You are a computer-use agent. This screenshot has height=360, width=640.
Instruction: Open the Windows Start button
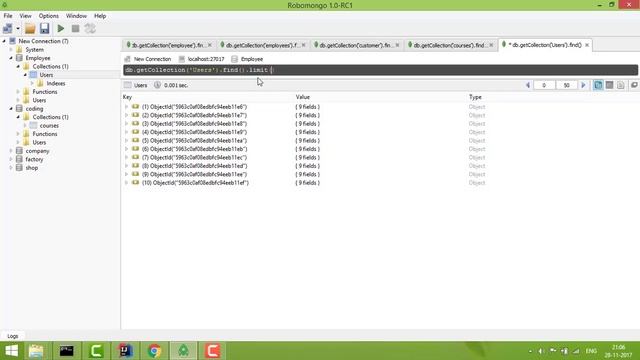[x=11, y=351]
